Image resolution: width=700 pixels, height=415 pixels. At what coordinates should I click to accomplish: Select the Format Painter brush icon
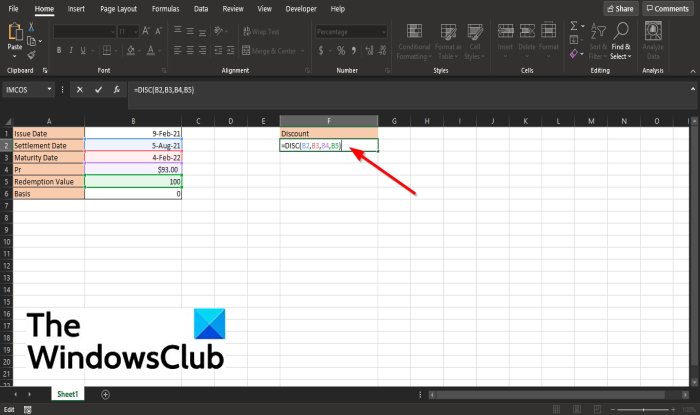31,55
